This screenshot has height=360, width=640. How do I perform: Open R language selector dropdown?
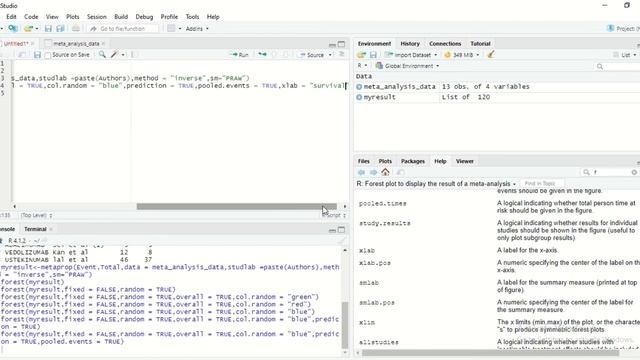[362, 65]
